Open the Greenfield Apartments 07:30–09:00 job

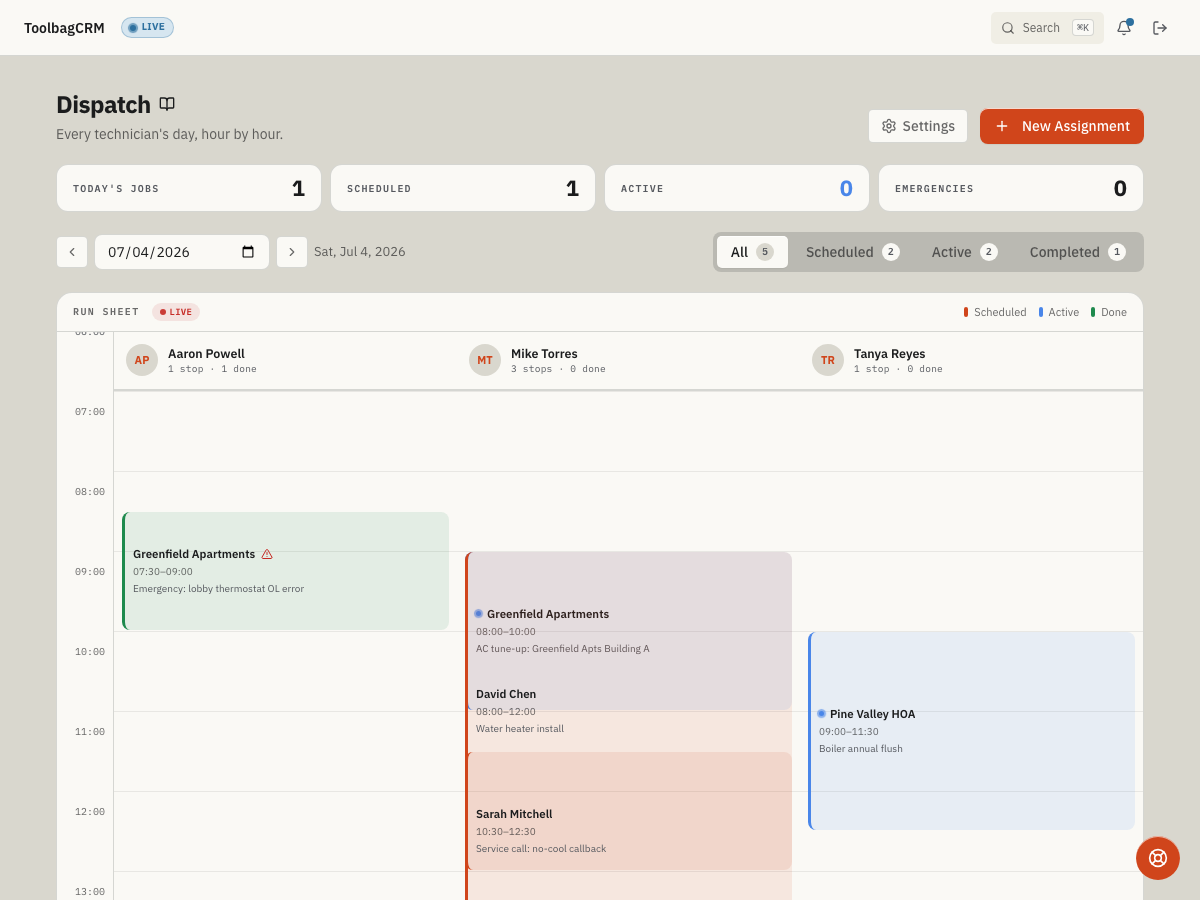pos(286,571)
